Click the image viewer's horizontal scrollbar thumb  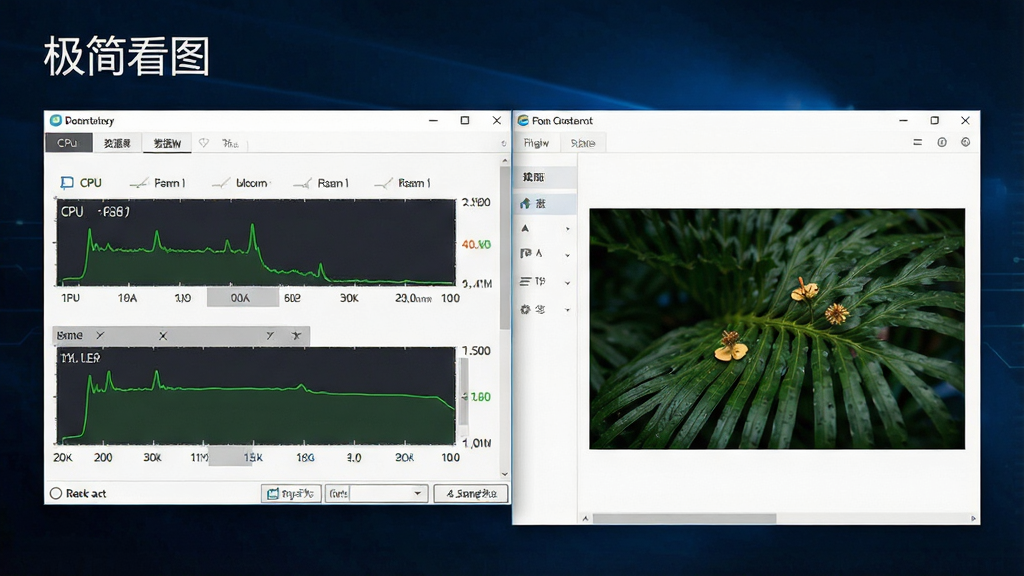684,519
